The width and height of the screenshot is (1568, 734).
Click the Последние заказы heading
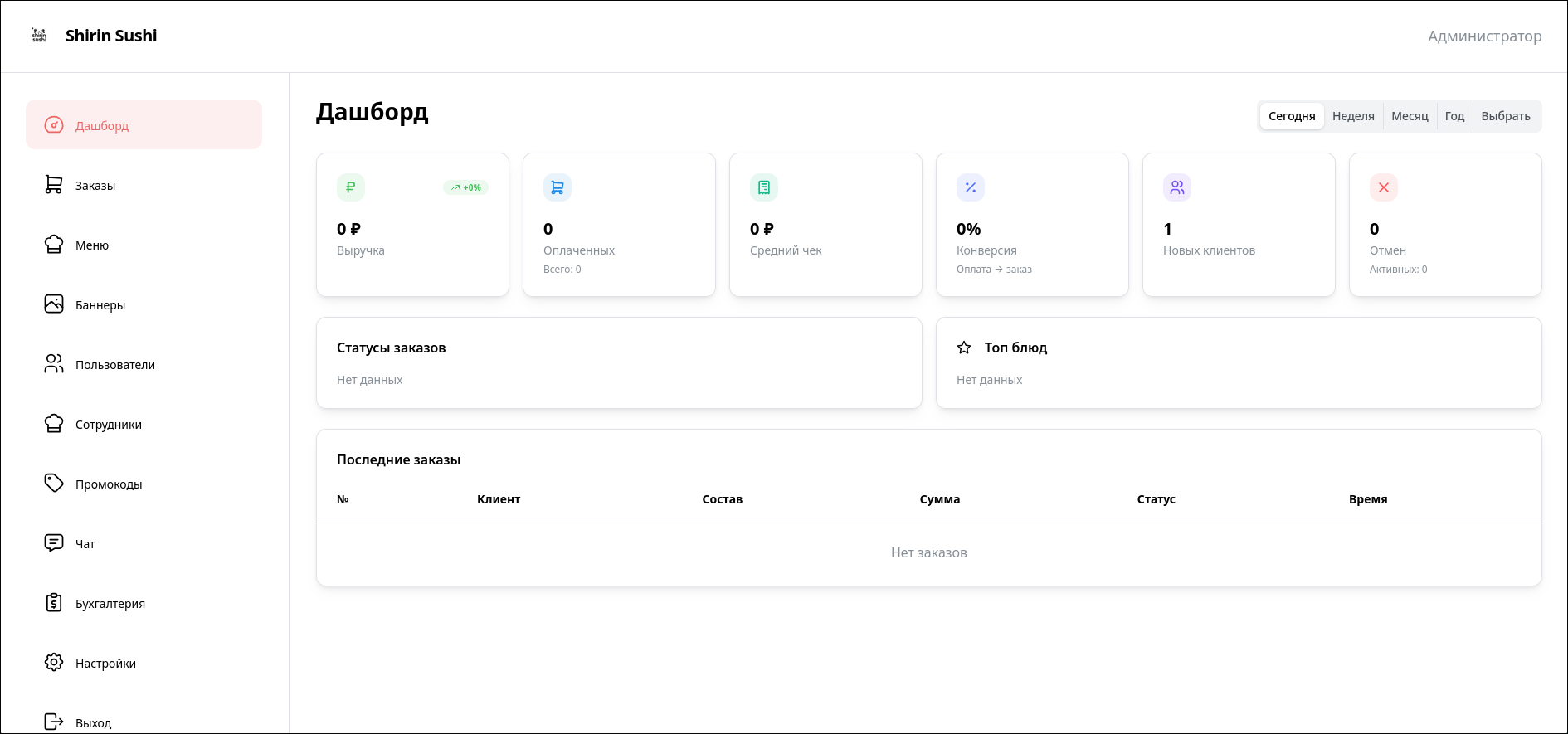click(x=398, y=459)
